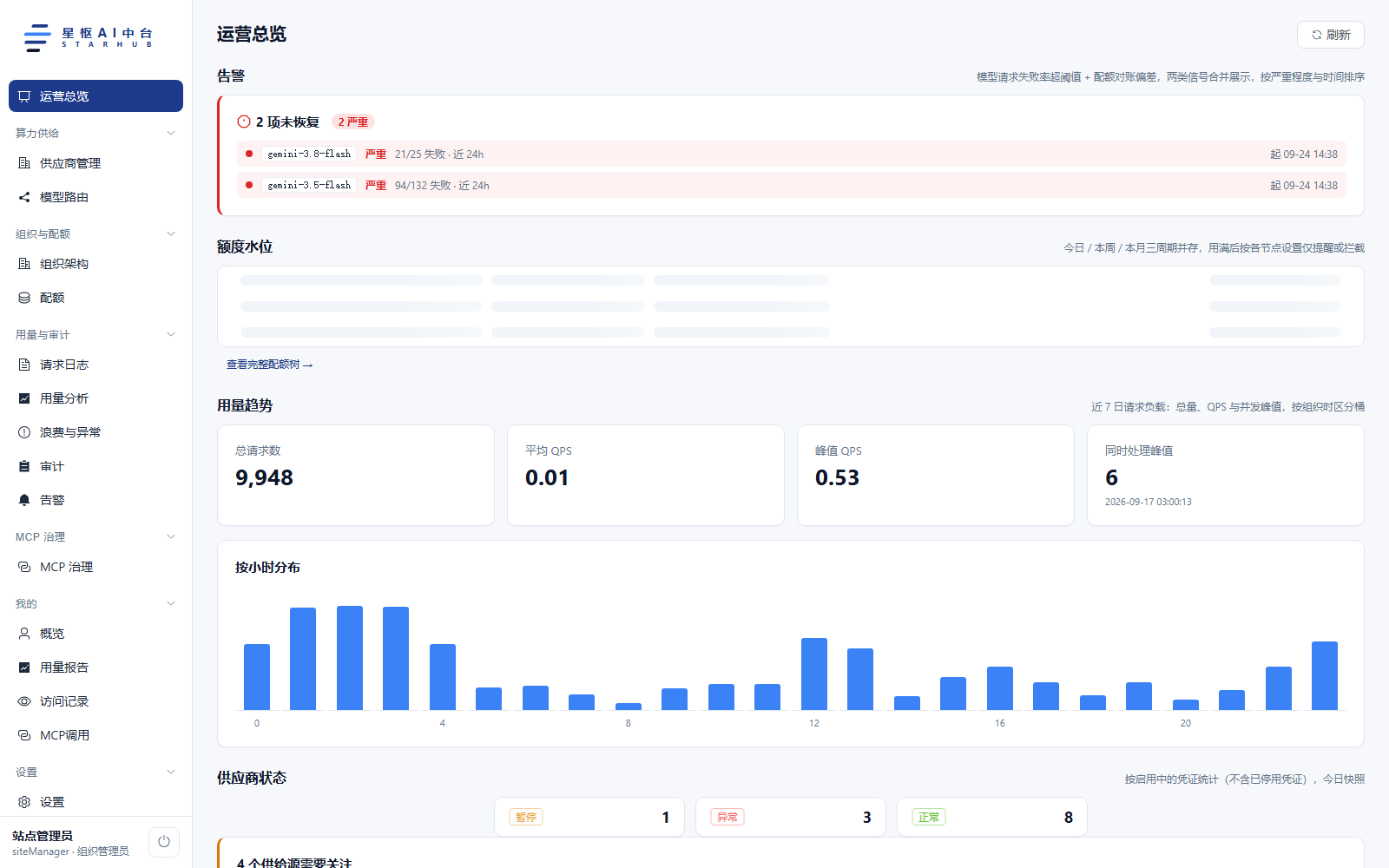Log out with the power button

pos(164,842)
